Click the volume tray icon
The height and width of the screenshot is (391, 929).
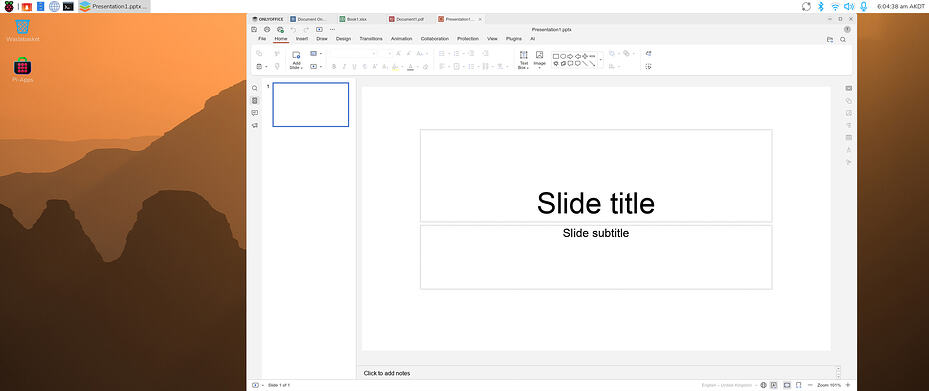pos(849,6)
